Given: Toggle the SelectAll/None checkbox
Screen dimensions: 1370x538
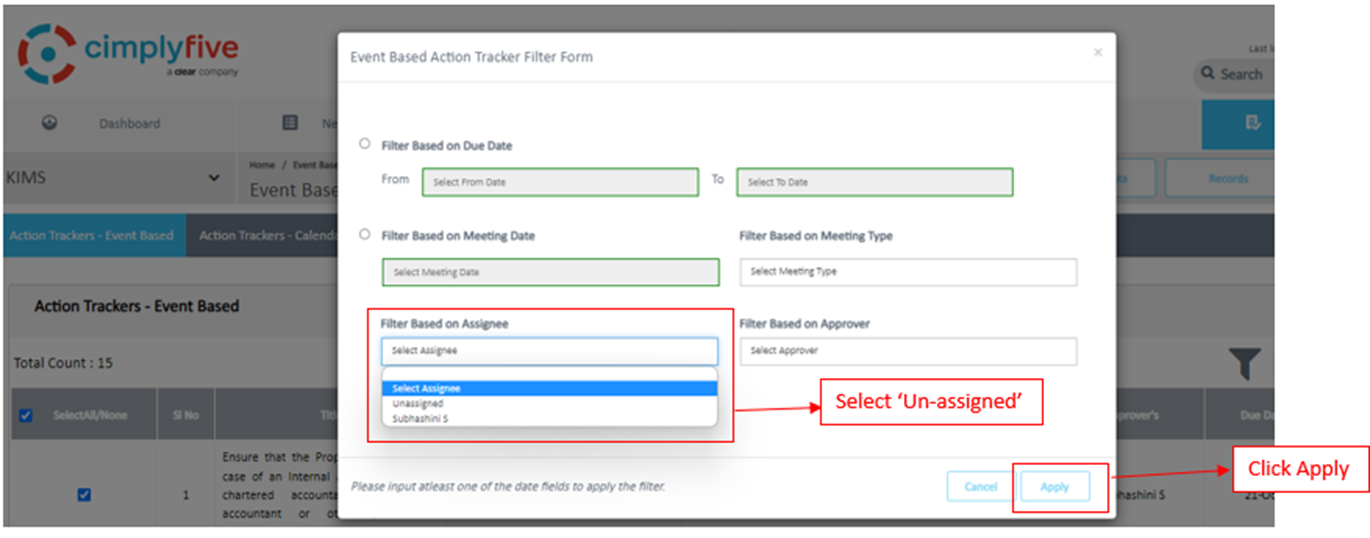Looking at the screenshot, I should (x=25, y=416).
